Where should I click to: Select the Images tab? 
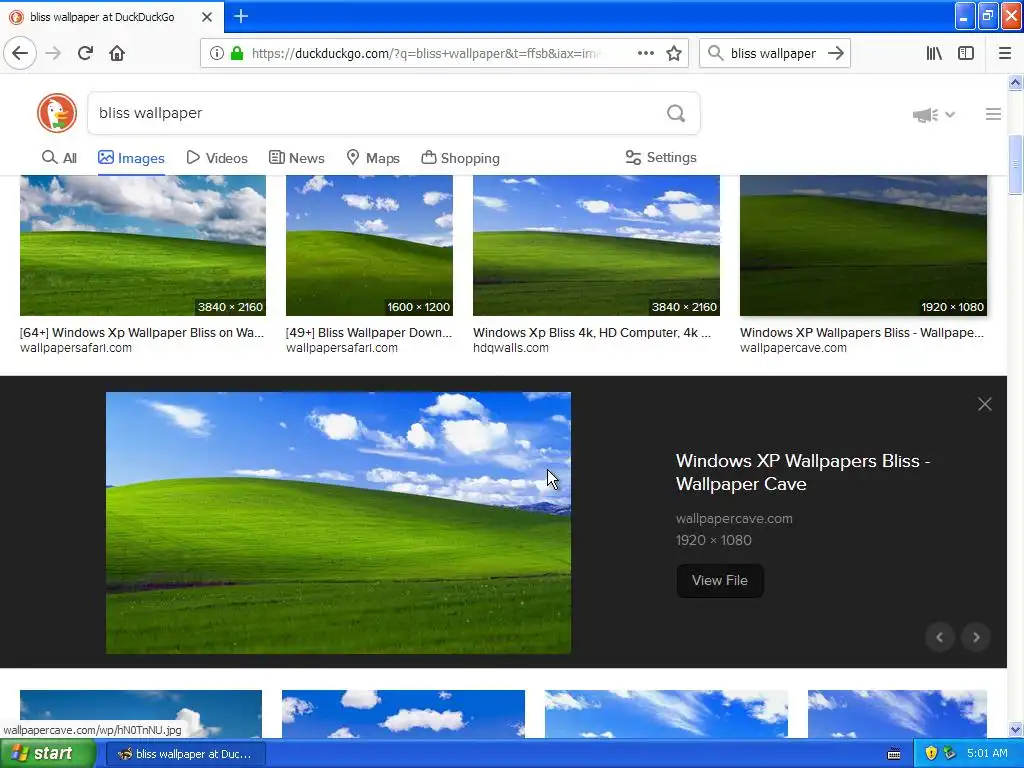131,158
